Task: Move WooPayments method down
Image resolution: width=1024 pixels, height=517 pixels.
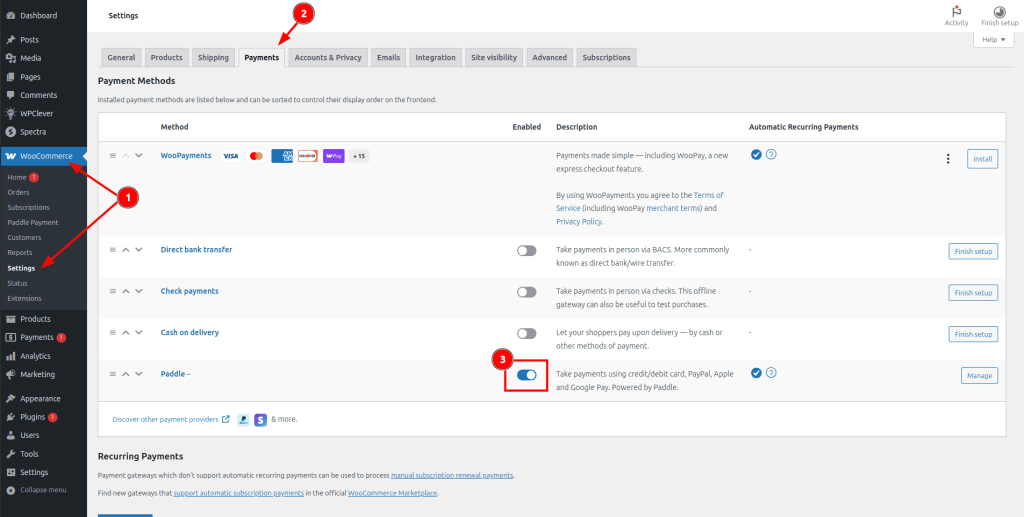Action: 138,156
